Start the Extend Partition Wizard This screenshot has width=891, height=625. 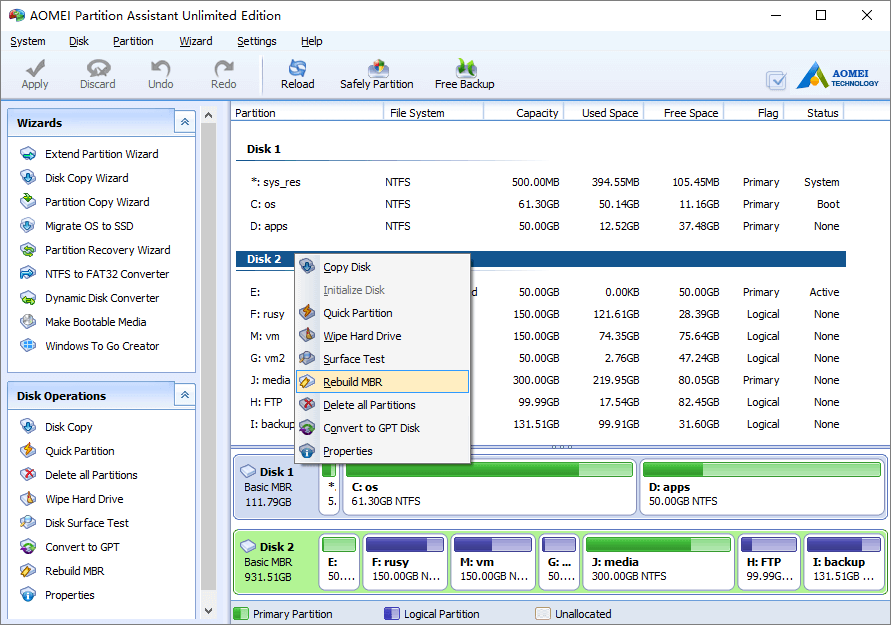(x=102, y=154)
